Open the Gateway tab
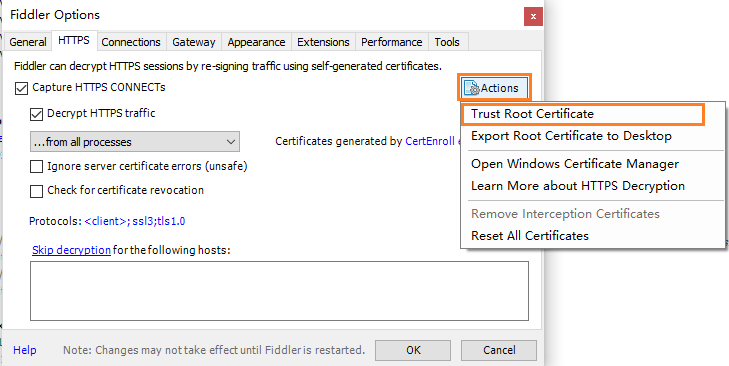This screenshot has width=729, height=366. point(194,42)
